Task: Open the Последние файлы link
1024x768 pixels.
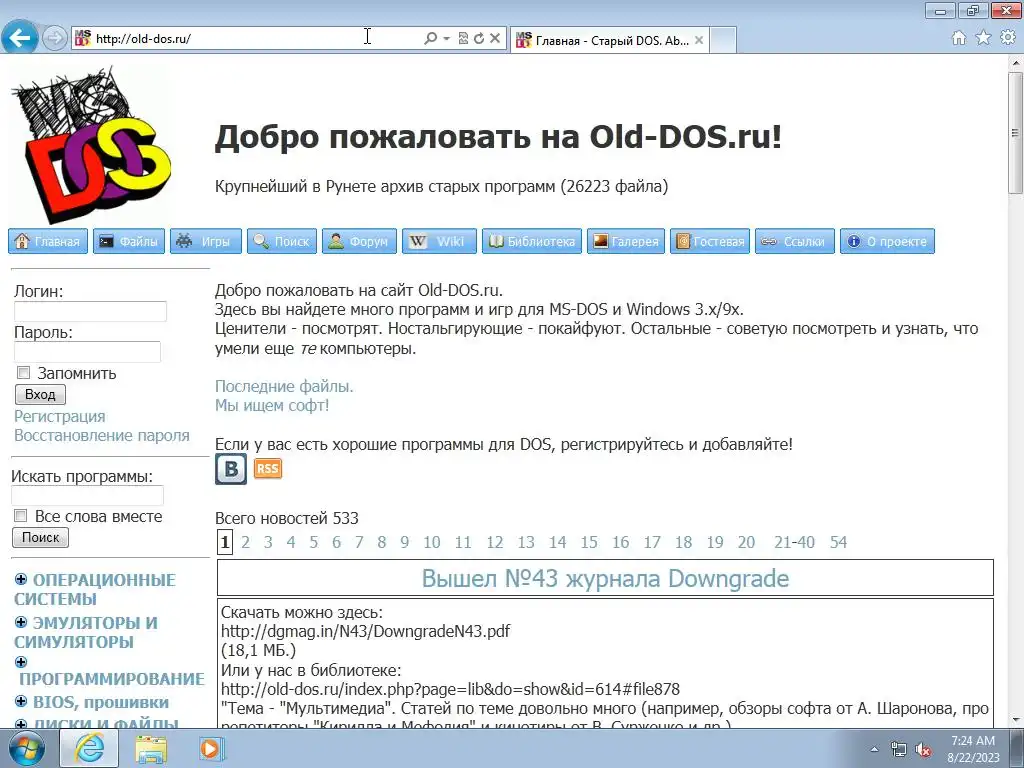Action: click(284, 387)
